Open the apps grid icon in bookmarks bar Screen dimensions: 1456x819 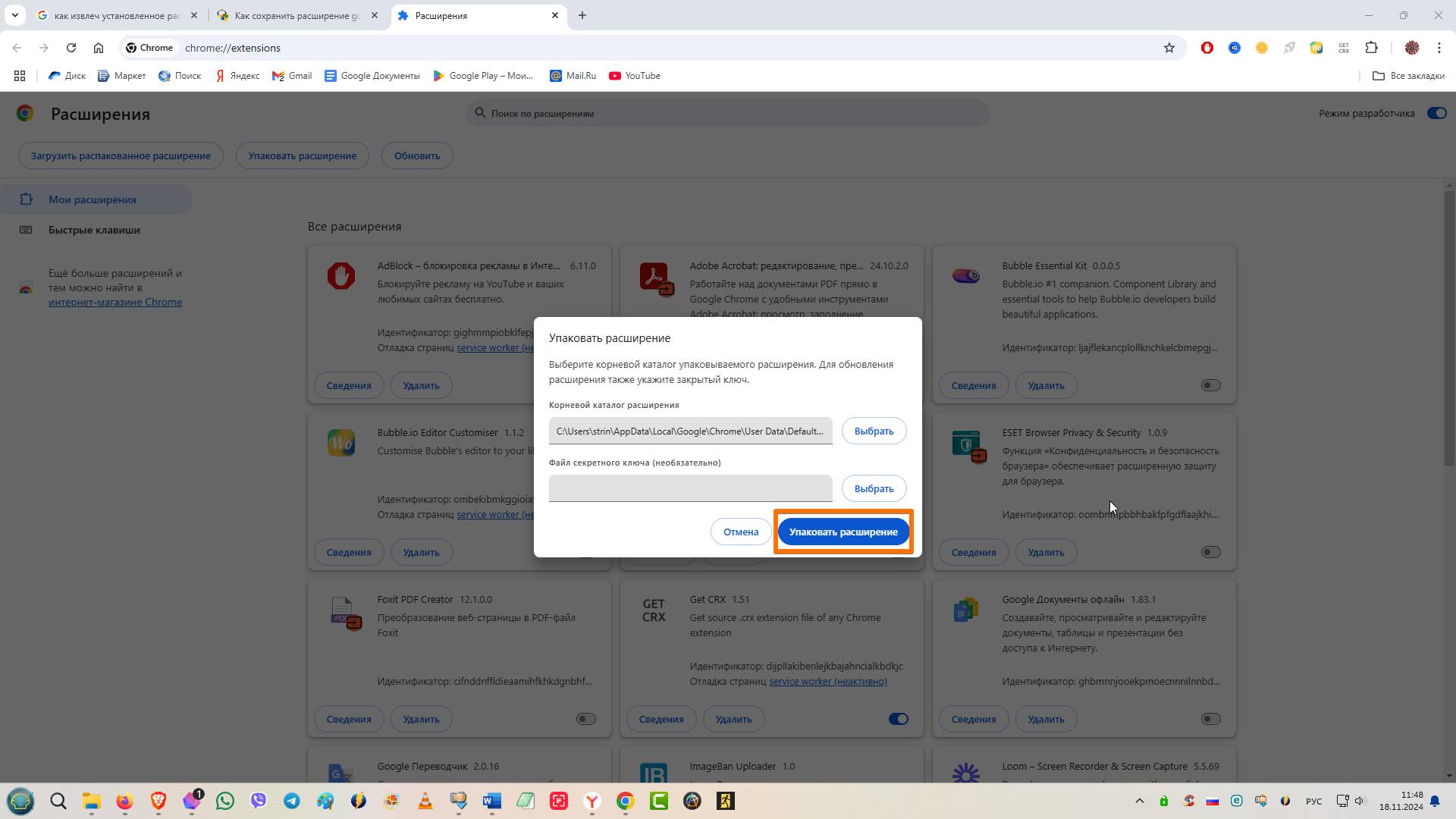click(x=20, y=76)
